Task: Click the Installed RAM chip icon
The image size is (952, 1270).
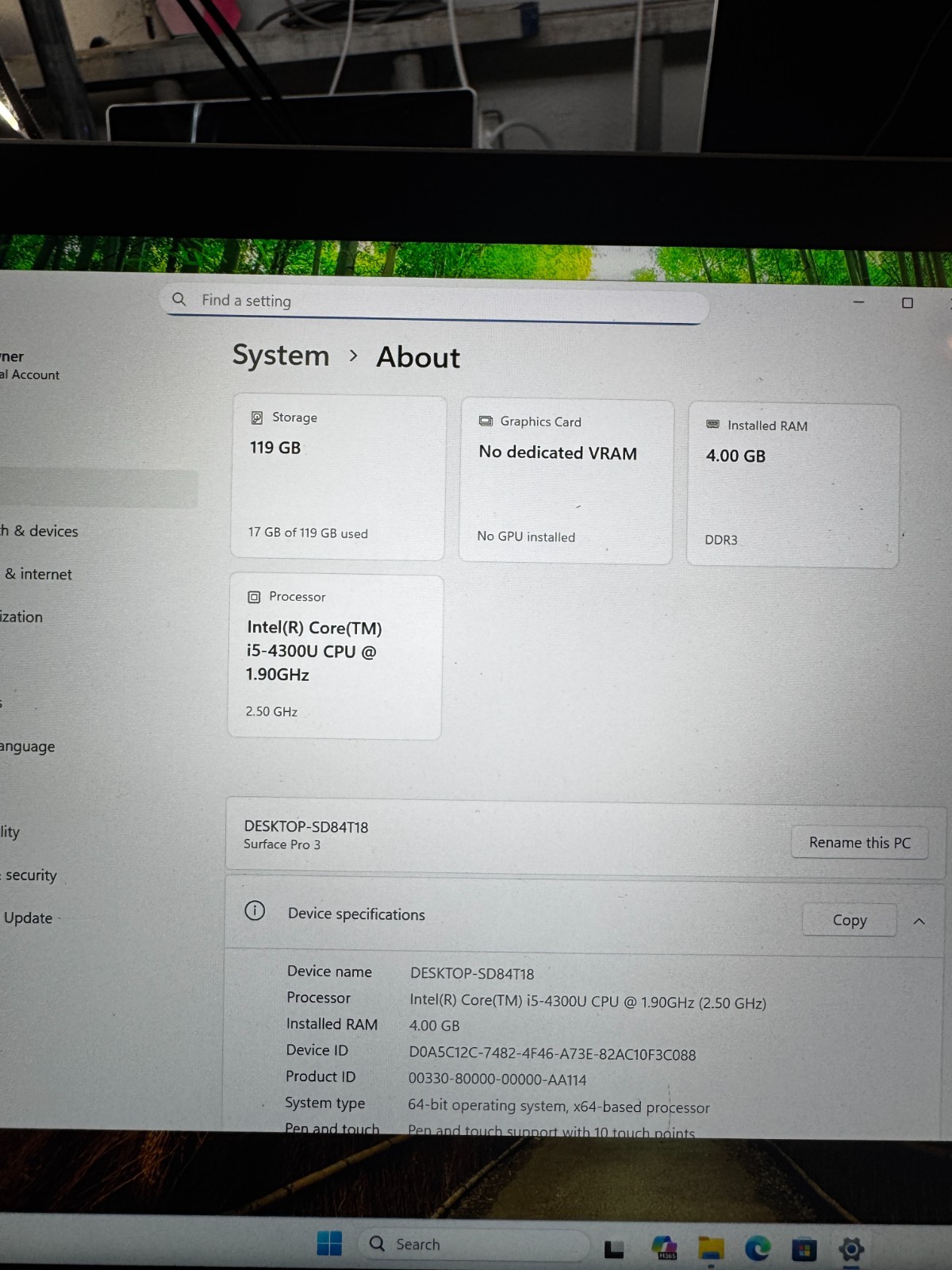Action: [713, 425]
